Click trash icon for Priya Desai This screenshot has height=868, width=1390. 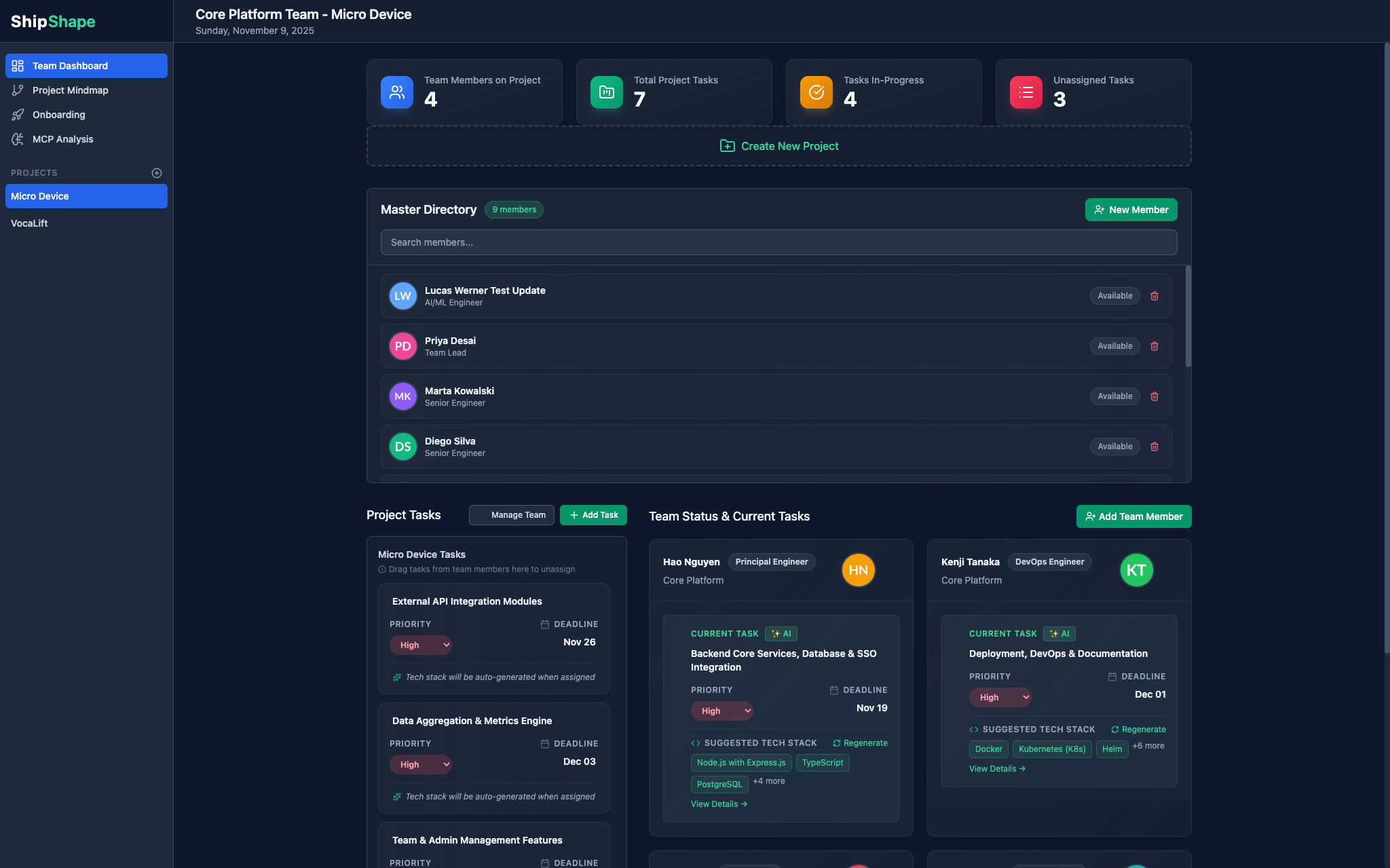point(1154,346)
